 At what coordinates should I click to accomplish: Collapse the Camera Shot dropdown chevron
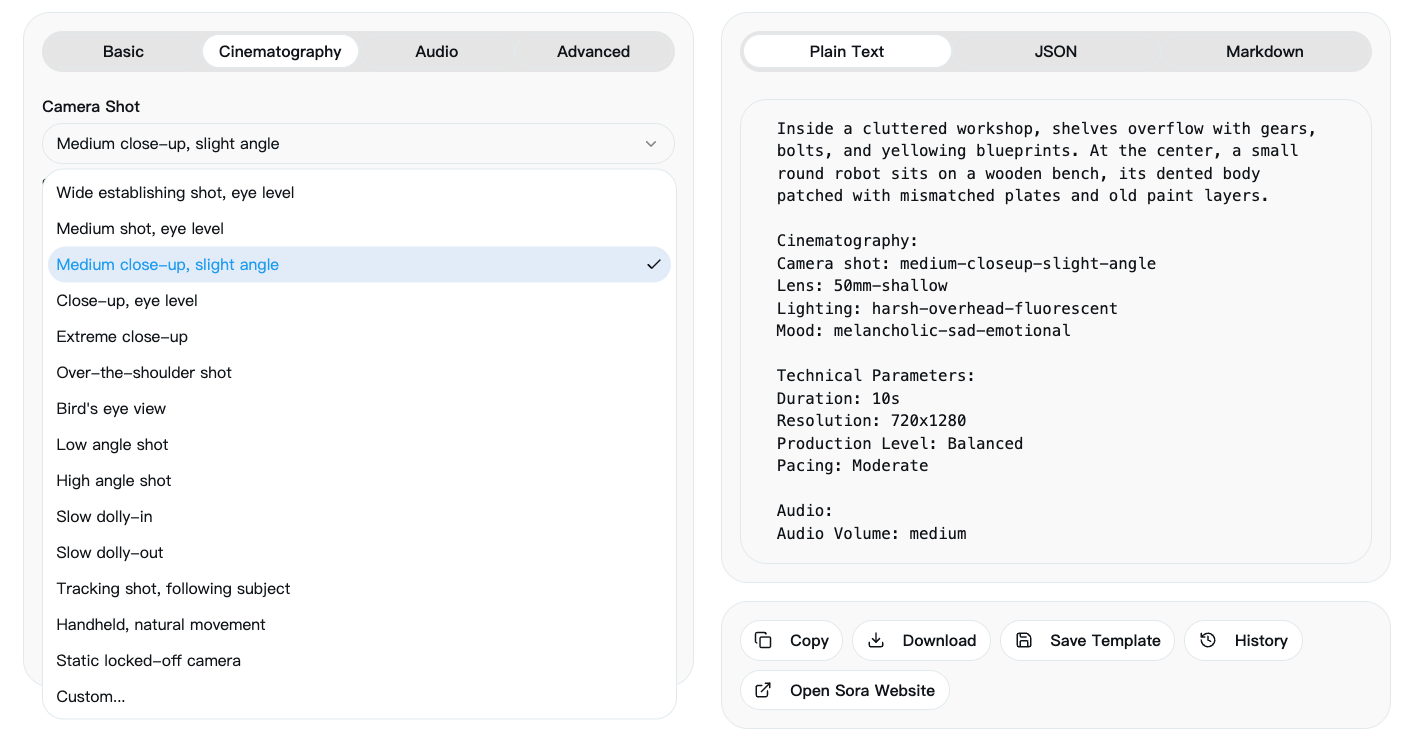pos(651,144)
